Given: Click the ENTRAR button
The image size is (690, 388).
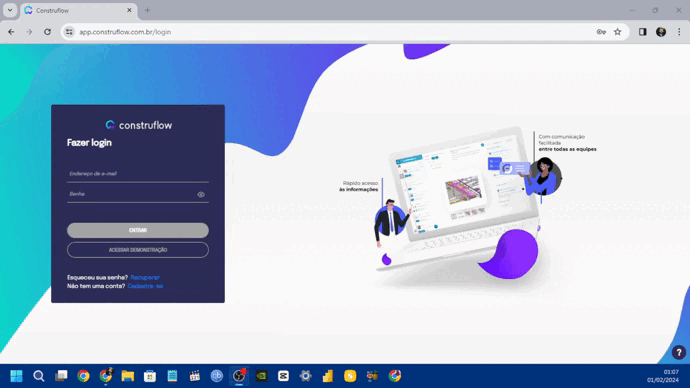Looking at the screenshot, I should click(138, 230).
